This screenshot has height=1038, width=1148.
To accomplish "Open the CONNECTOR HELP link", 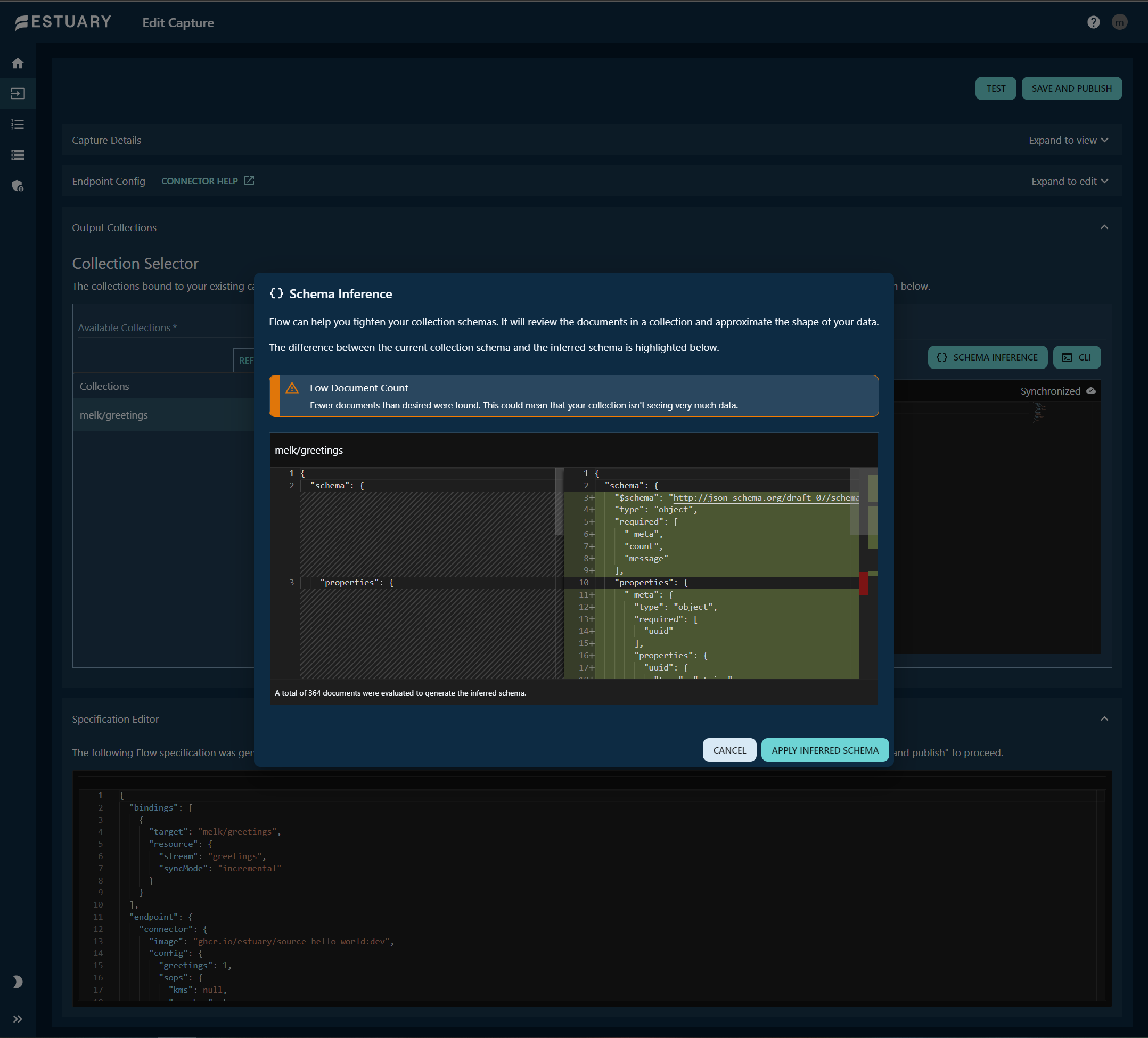I will pos(199,181).
